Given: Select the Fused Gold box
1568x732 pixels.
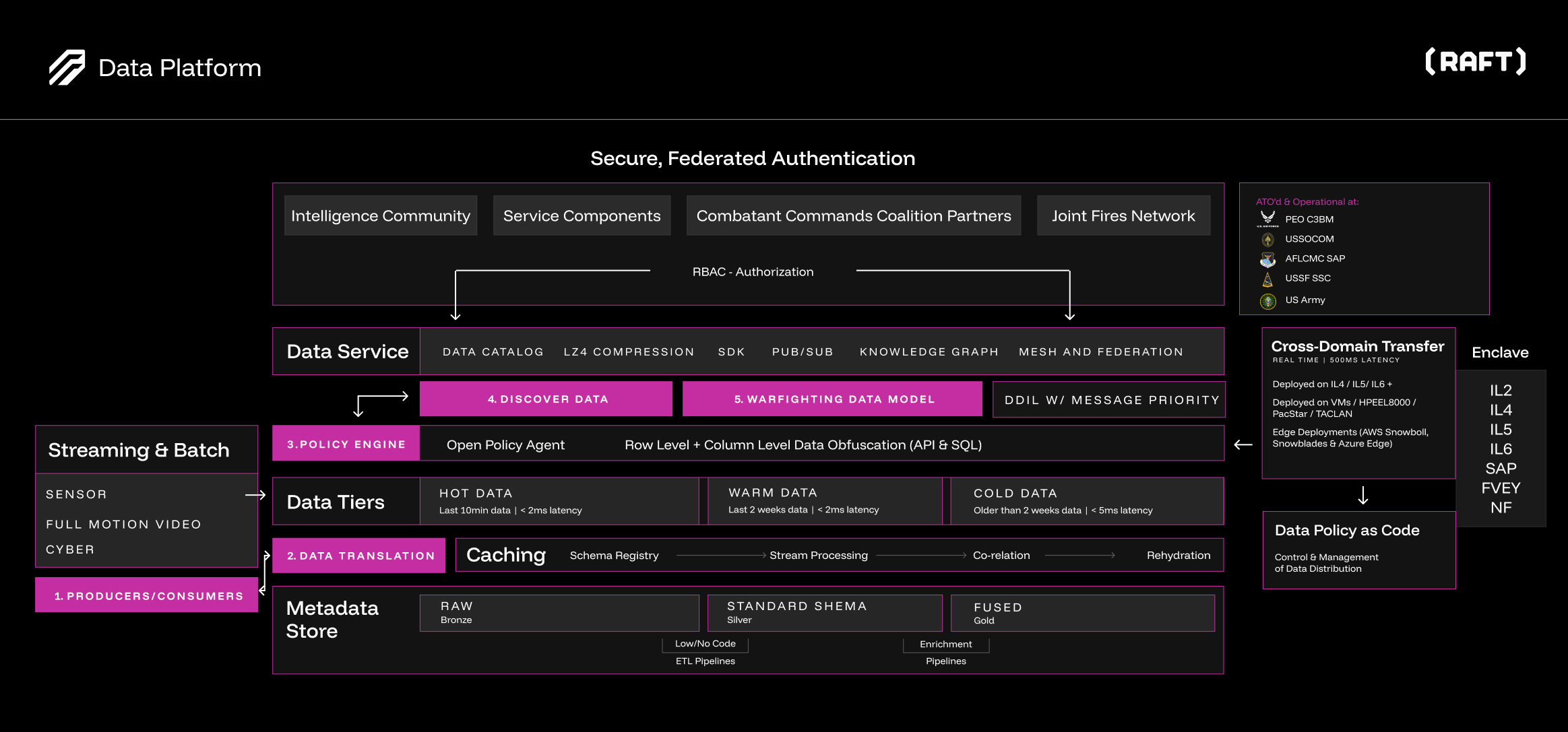Looking at the screenshot, I should tap(1083, 613).
